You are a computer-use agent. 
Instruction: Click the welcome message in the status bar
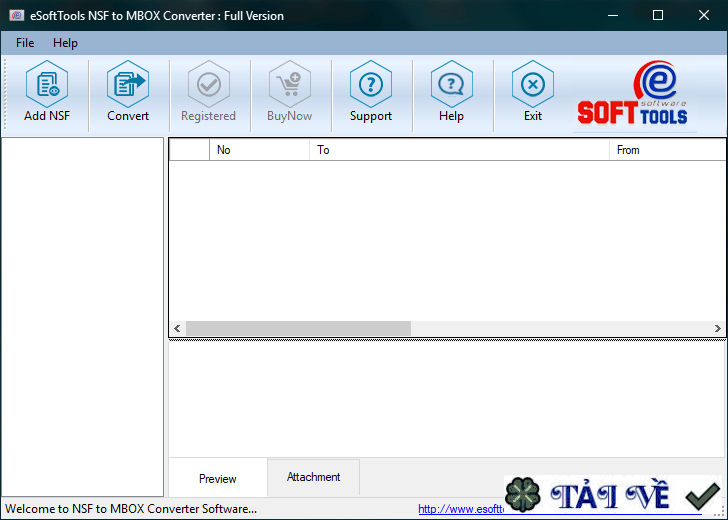[x=131, y=509]
